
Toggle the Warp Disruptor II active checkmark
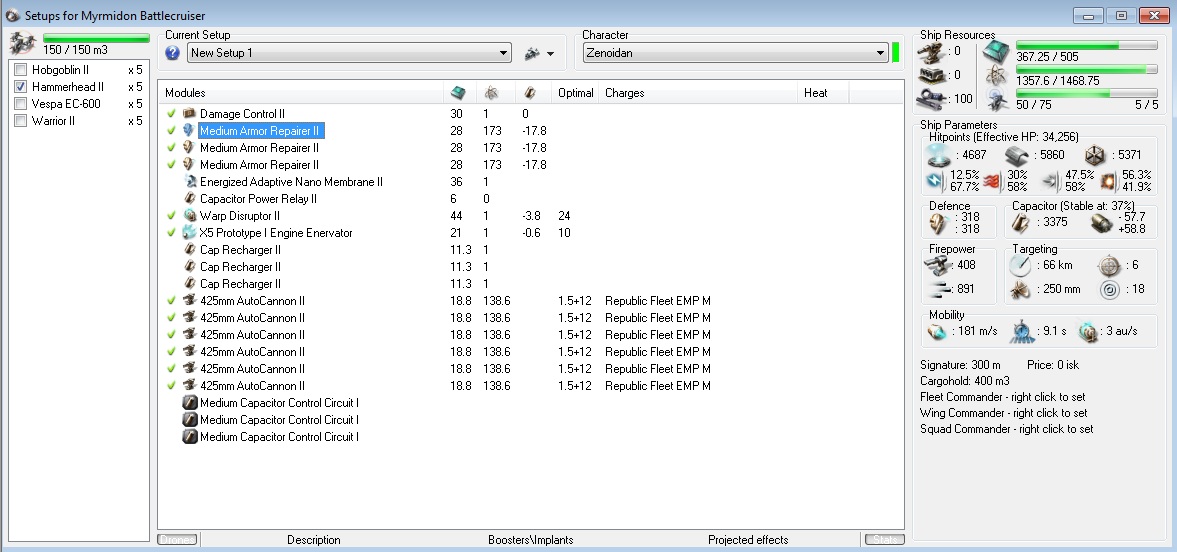click(x=171, y=216)
